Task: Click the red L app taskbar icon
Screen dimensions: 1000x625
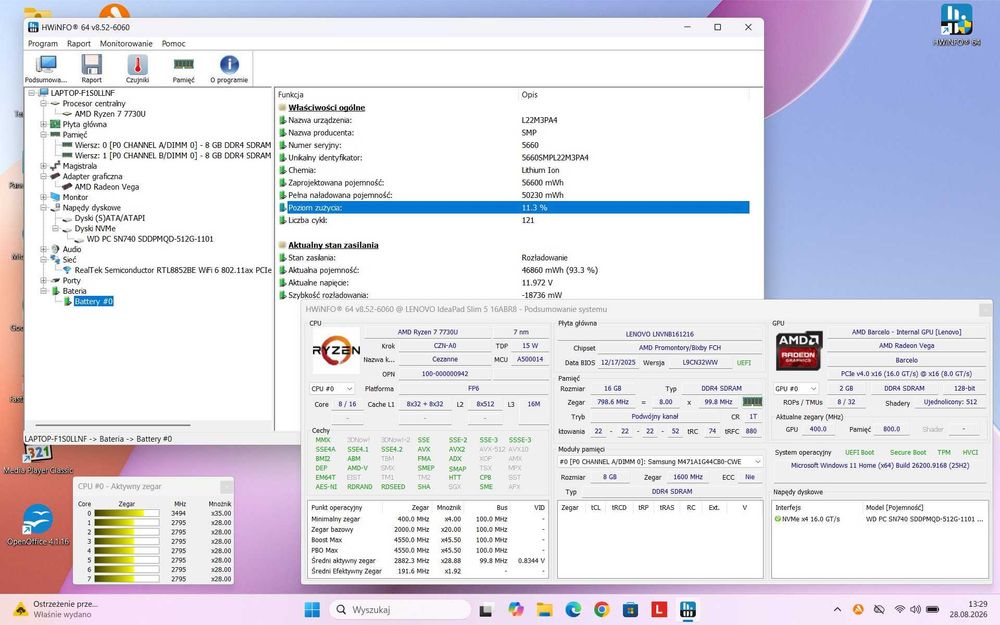Action: pos(659,610)
